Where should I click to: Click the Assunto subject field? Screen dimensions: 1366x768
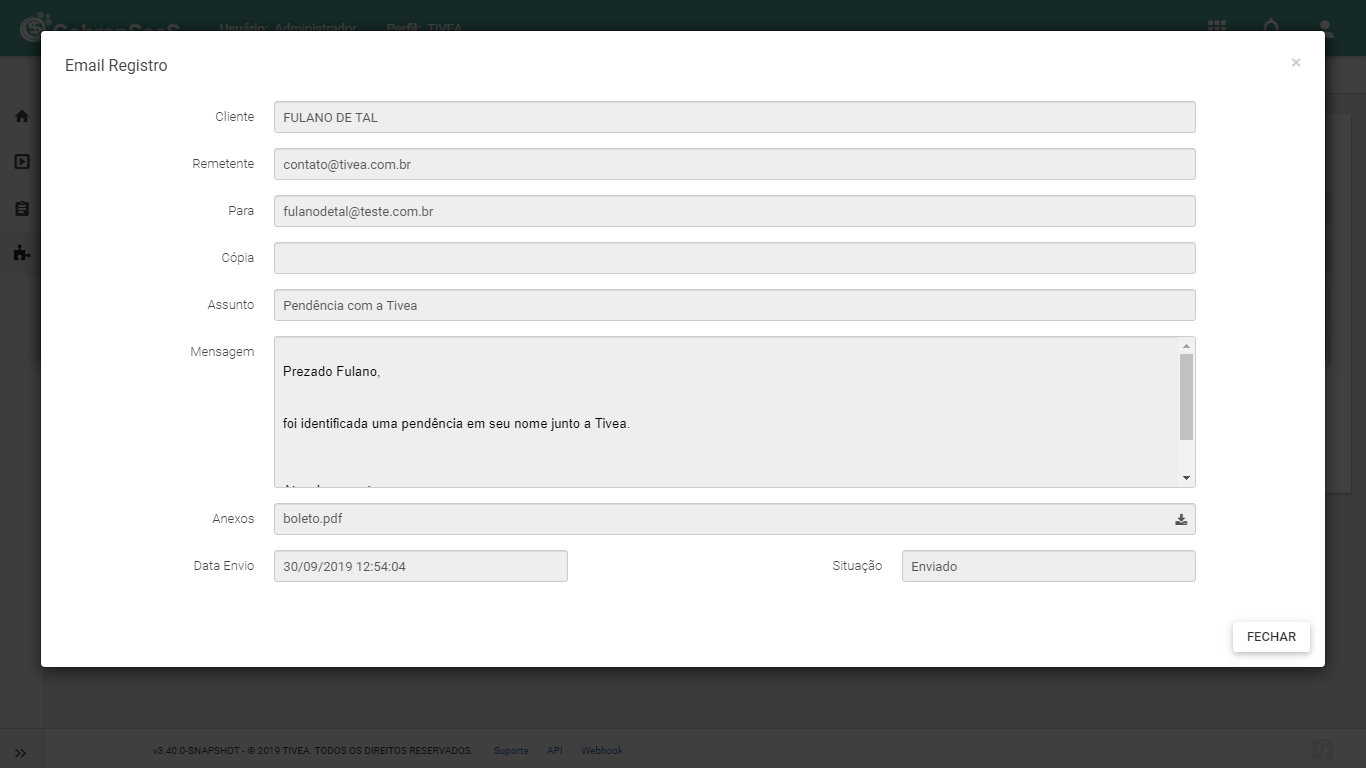tap(735, 305)
